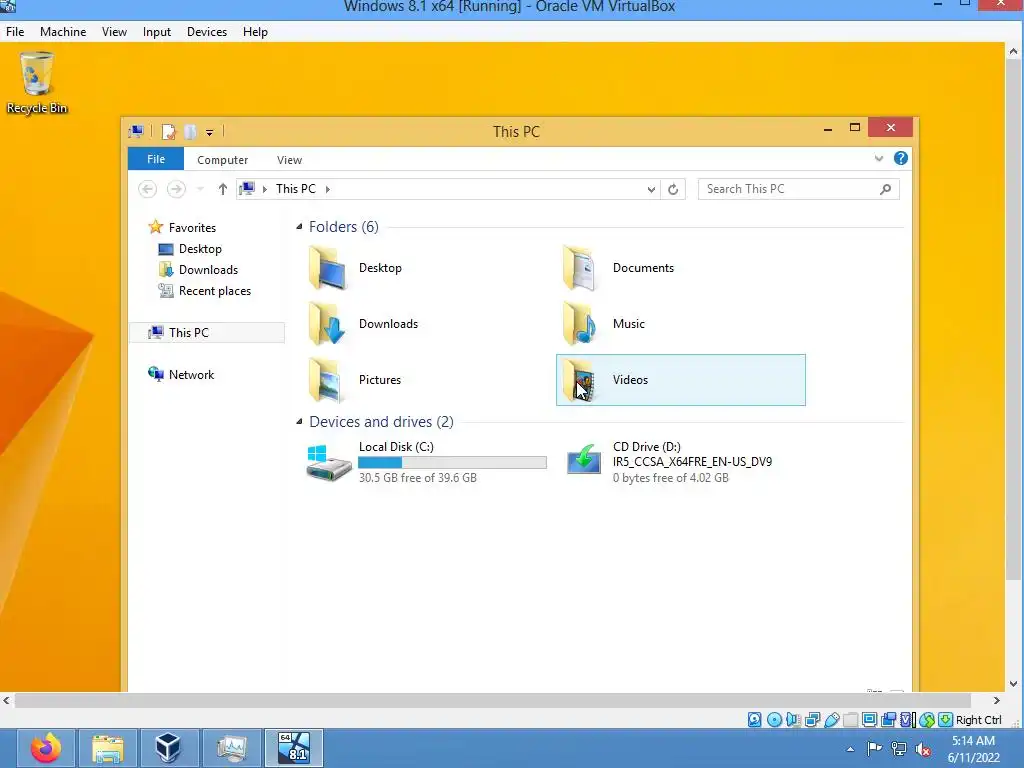Click the muted volume tray icon
1024x768 pixels.
(923, 748)
